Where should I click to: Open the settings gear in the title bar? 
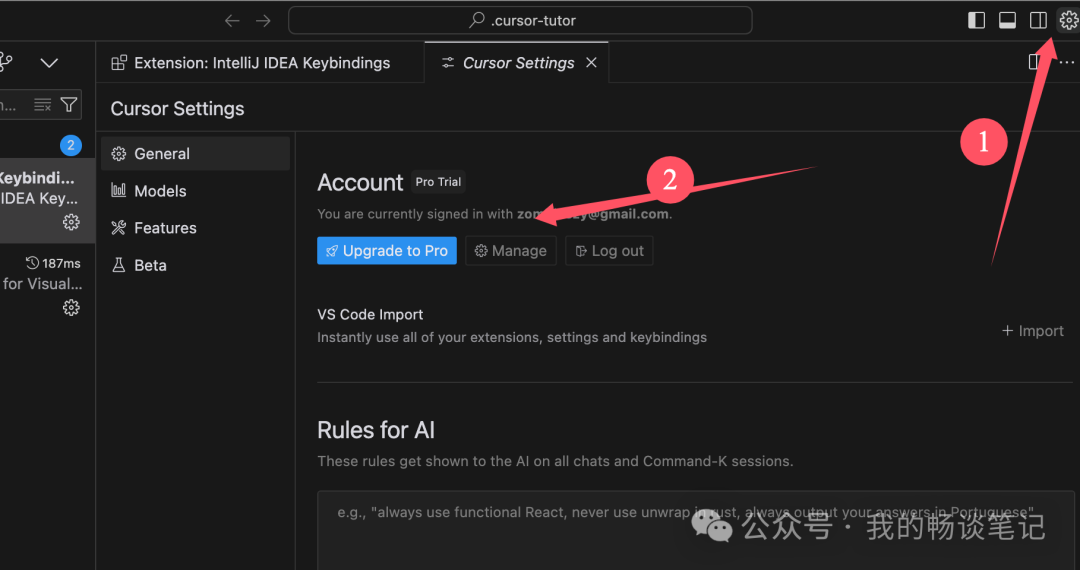point(1068,21)
